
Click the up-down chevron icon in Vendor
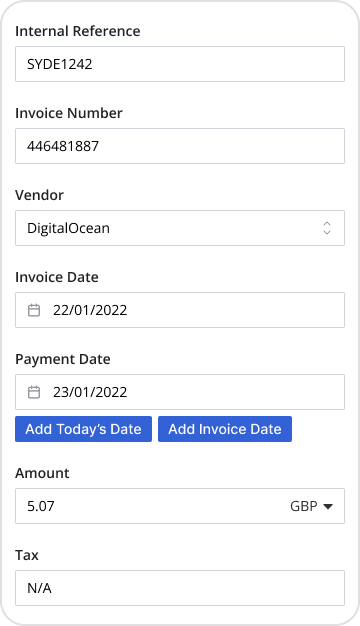(327, 228)
